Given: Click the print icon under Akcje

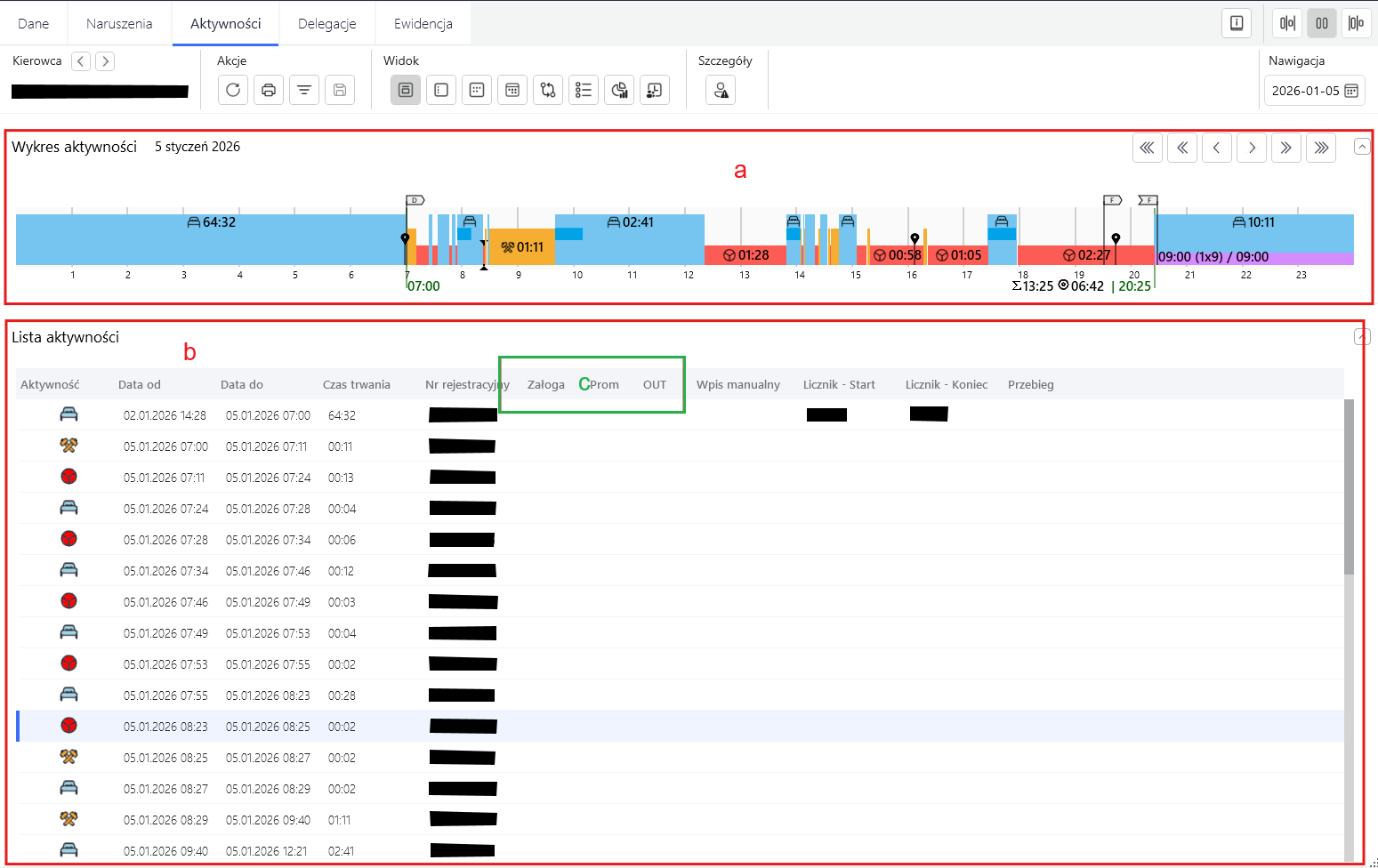Looking at the screenshot, I should click(x=269, y=90).
